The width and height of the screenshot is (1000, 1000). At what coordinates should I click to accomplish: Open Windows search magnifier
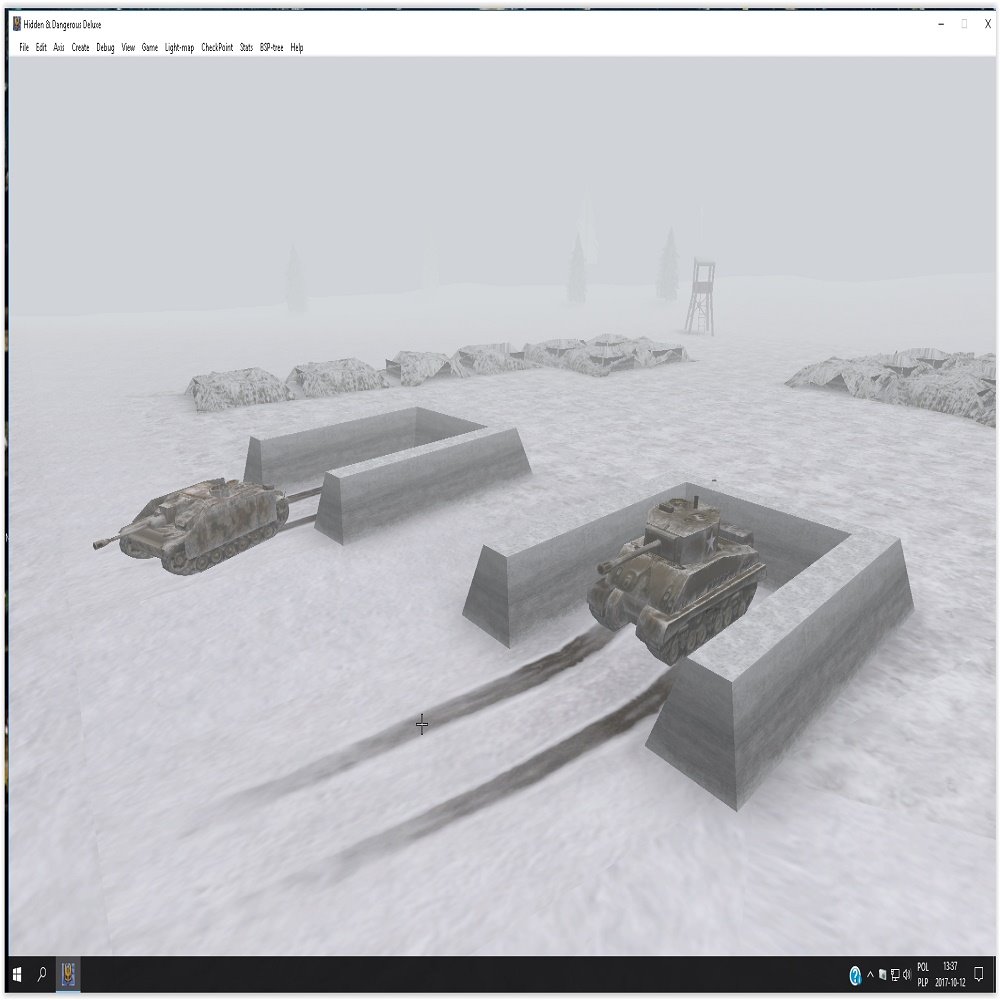pyautogui.click(x=42, y=974)
